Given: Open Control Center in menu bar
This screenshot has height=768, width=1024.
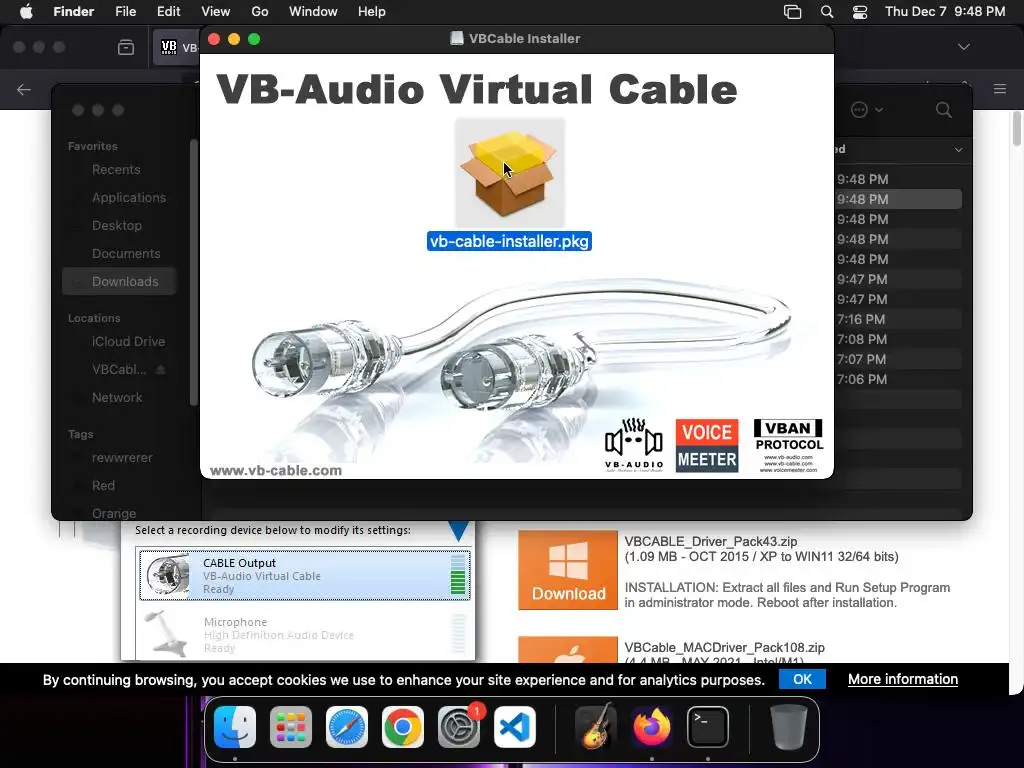Looking at the screenshot, I should point(860,12).
